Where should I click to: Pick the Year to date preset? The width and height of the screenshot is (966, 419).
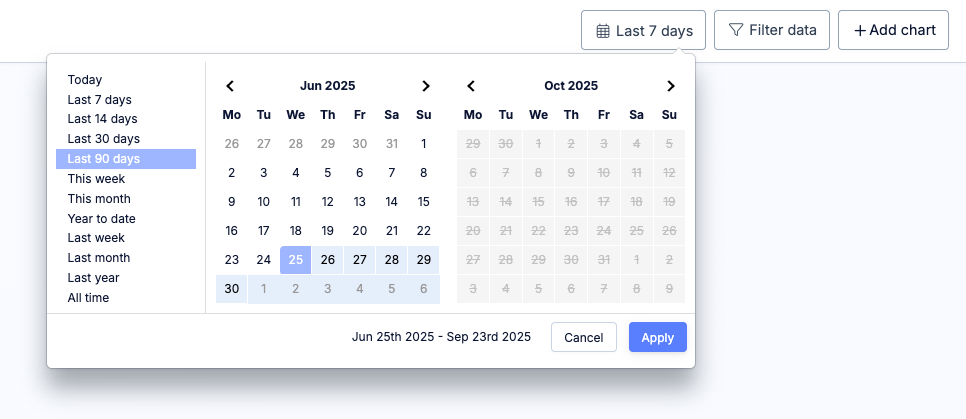[x=102, y=218]
